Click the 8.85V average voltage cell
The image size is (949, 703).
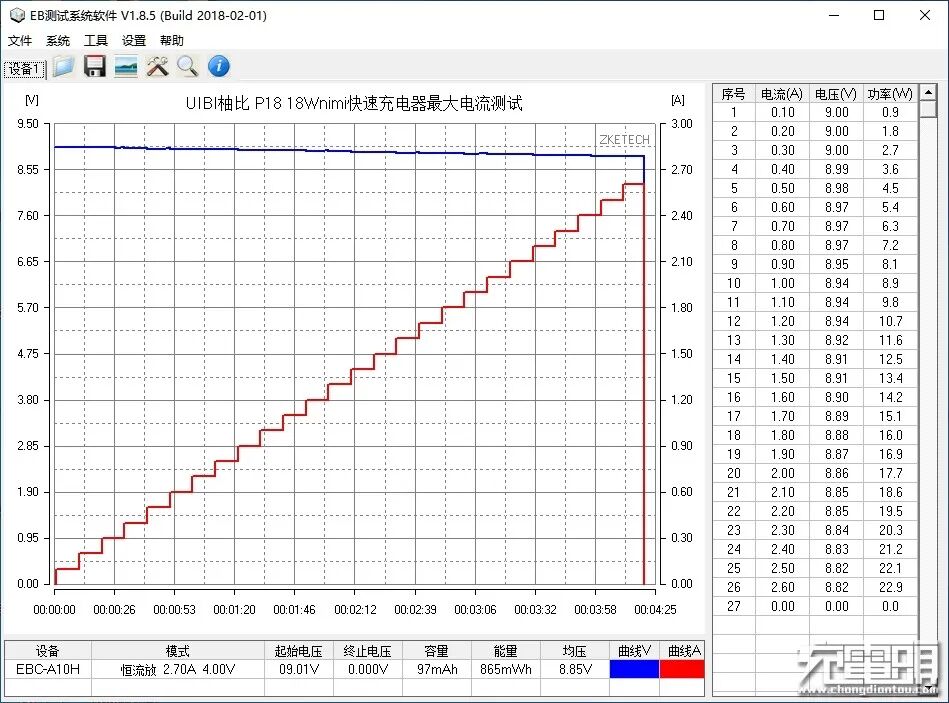point(575,669)
